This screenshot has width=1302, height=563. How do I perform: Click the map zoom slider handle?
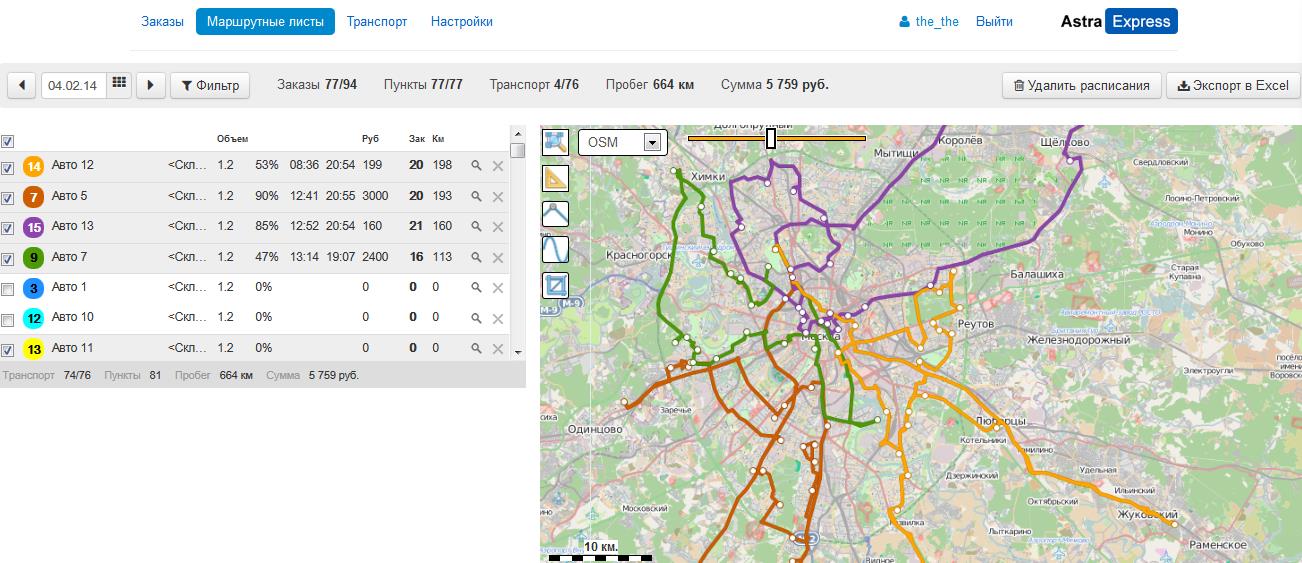771,138
